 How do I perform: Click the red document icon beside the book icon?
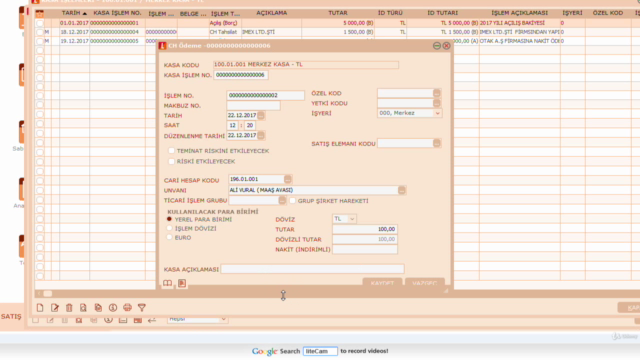(x=182, y=283)
